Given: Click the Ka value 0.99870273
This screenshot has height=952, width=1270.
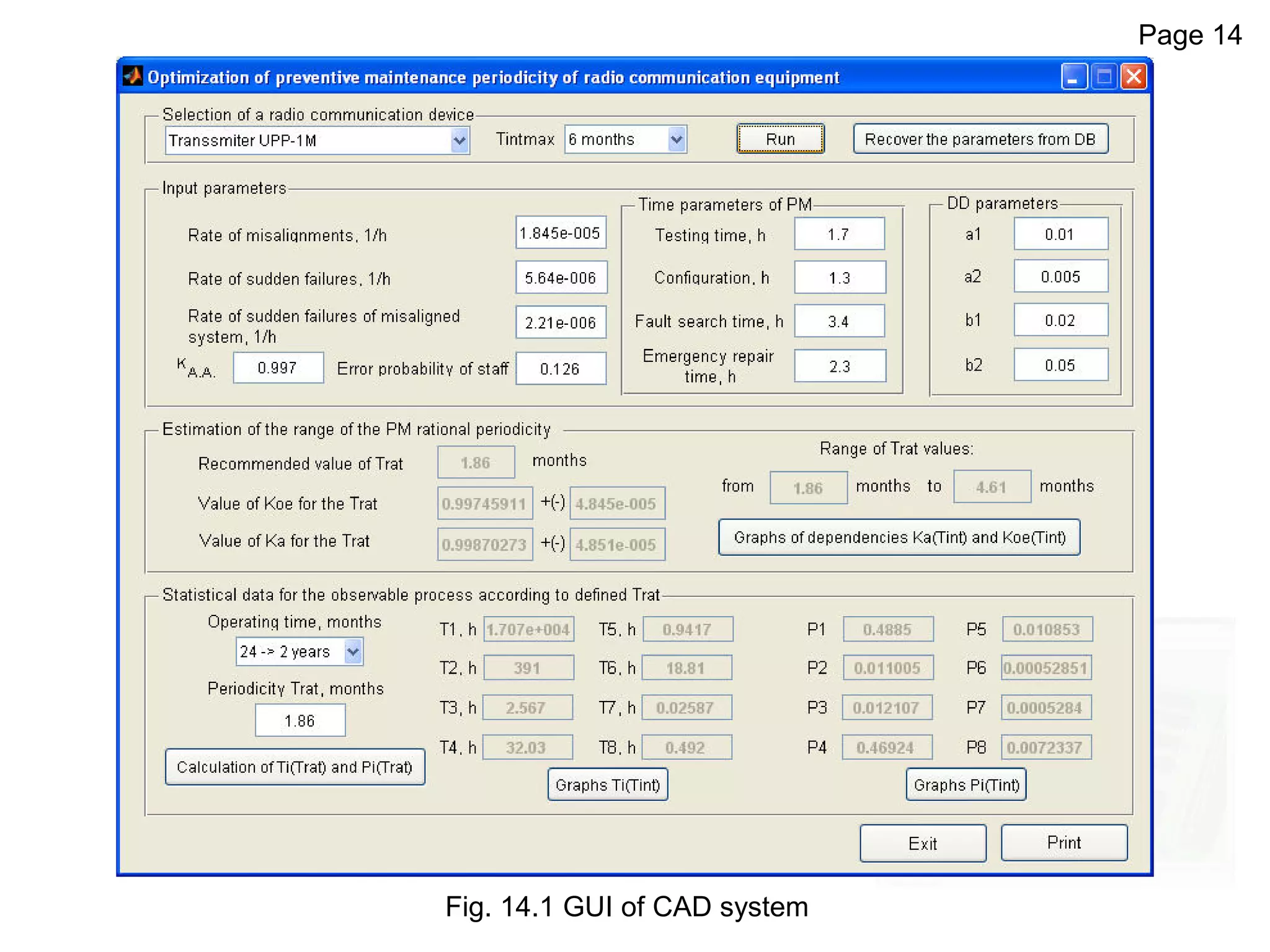Looking at the screenshot, I should point(485,544).
